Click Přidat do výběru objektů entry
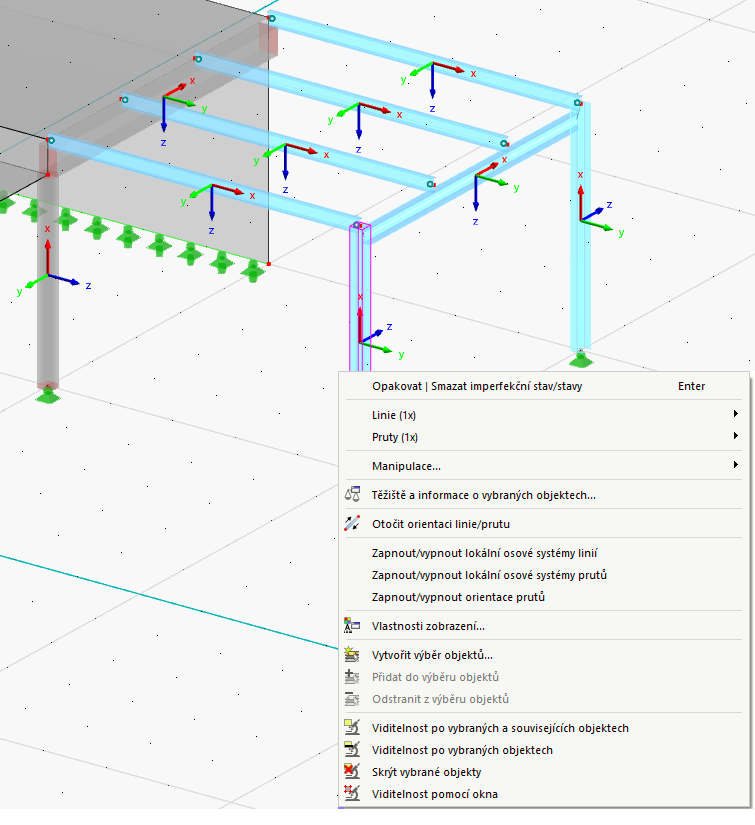 pos(543,677)
